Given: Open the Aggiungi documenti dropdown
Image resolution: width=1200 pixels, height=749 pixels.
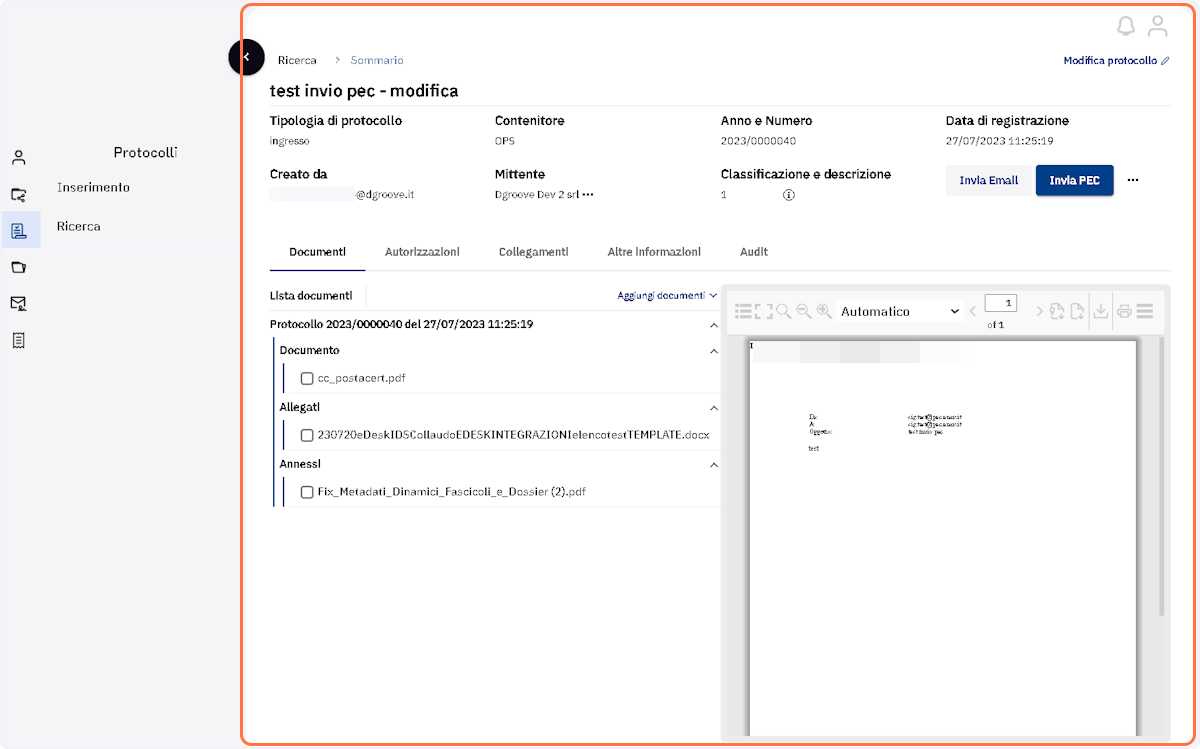Looking at the screenshot, I should tap(667, 296).
